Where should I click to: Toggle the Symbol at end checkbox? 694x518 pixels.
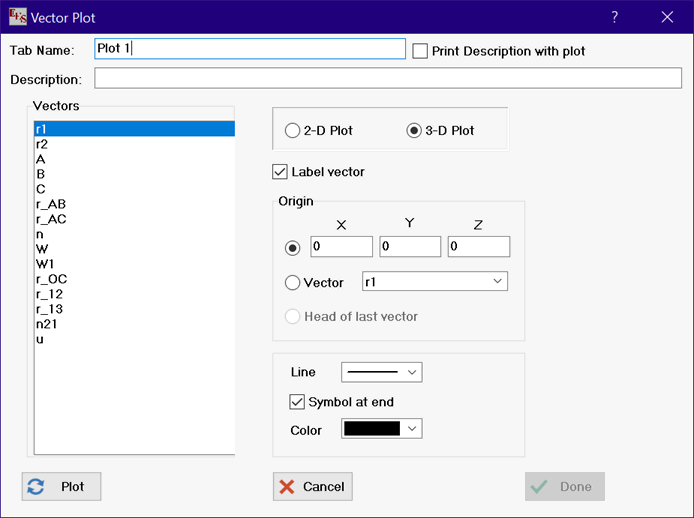pyautogui.click(x=297, y=402)
